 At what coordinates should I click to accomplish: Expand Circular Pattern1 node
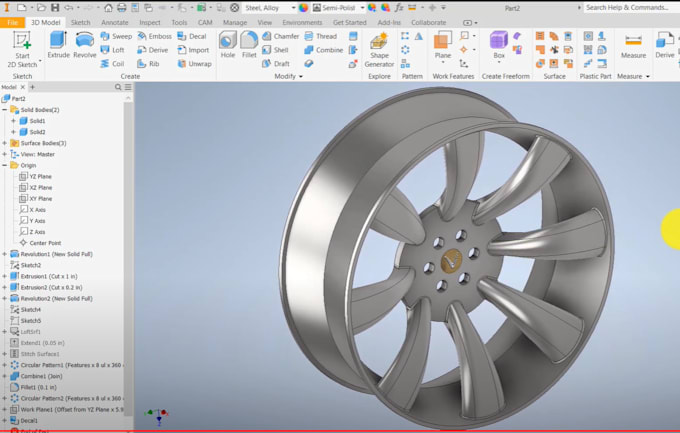5,365
